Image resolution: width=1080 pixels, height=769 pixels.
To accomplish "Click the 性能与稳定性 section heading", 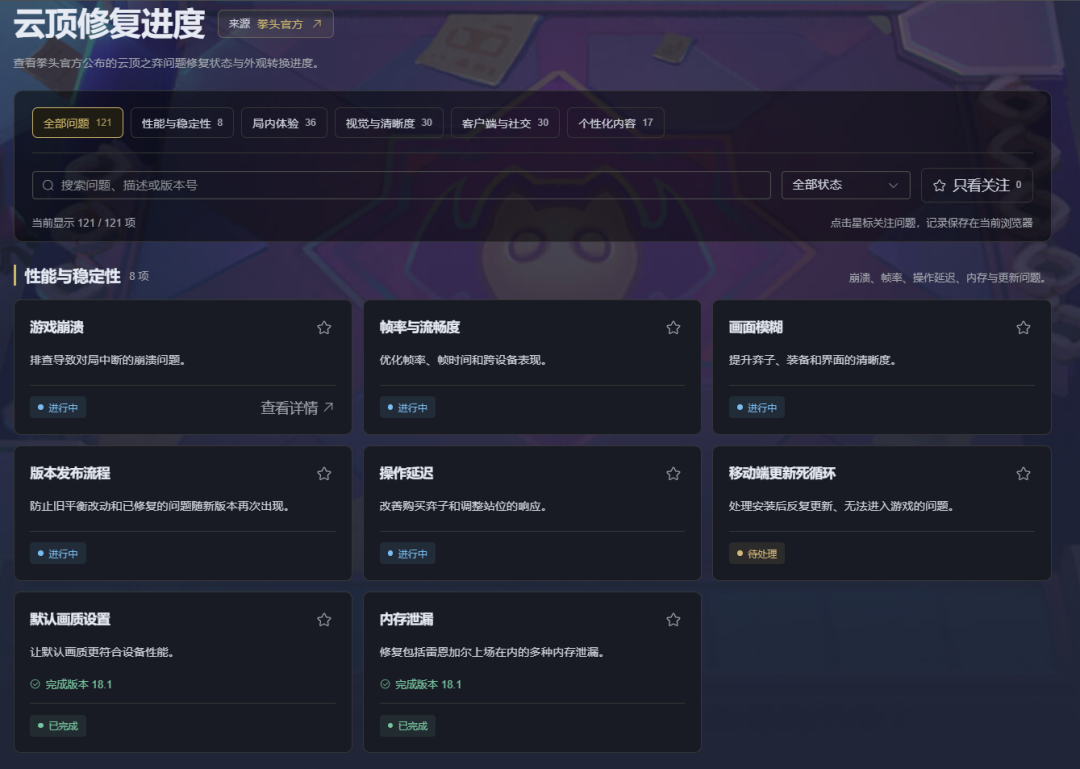I will click(x=72, y=276).
